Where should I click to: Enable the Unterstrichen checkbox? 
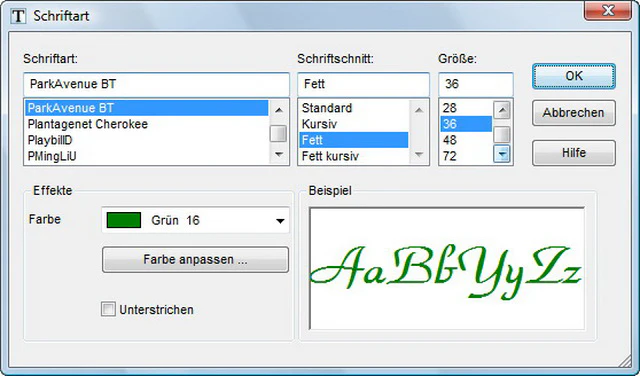108,309
